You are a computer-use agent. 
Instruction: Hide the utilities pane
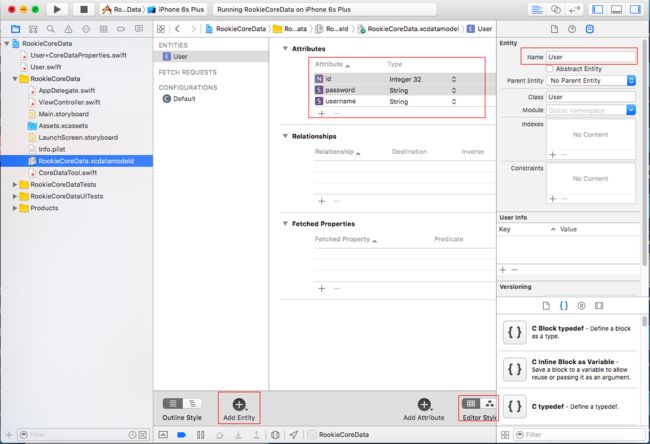pyautogui.click(x=635, y=10)
